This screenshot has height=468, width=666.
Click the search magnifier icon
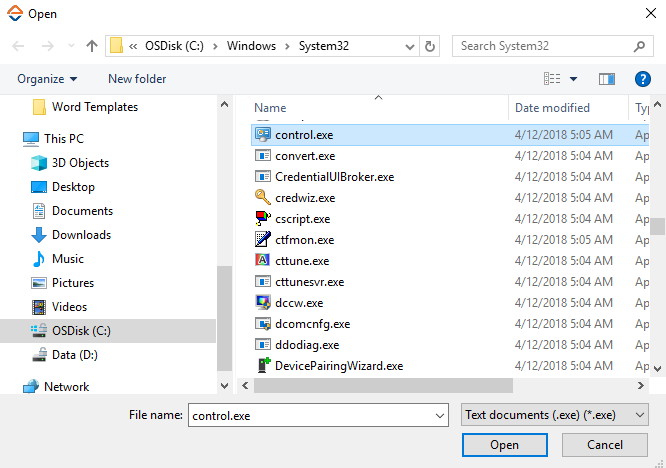(x=638, y=46)
